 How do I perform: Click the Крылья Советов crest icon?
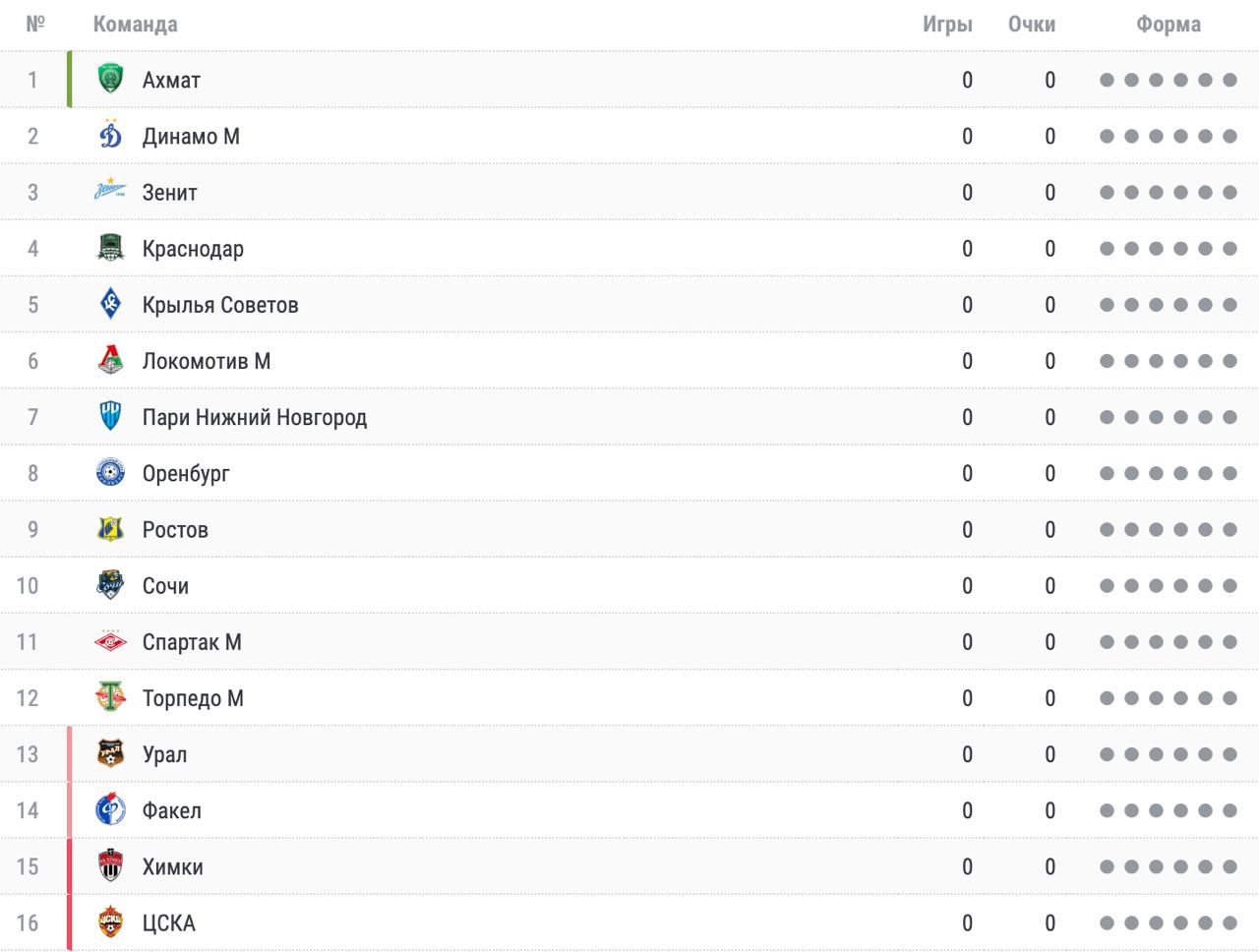(x=110, y=304)
